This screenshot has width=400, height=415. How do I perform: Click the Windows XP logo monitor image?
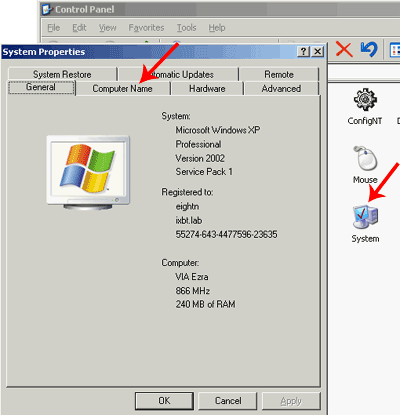coord(88,173)
